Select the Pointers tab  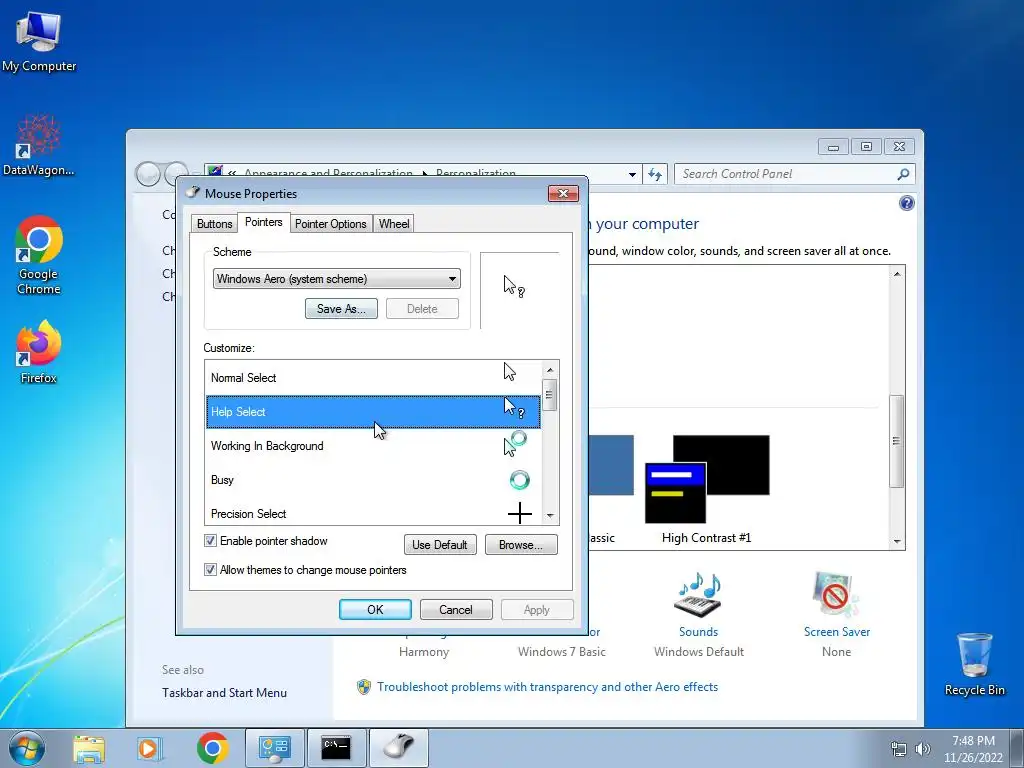coord(264,222)
